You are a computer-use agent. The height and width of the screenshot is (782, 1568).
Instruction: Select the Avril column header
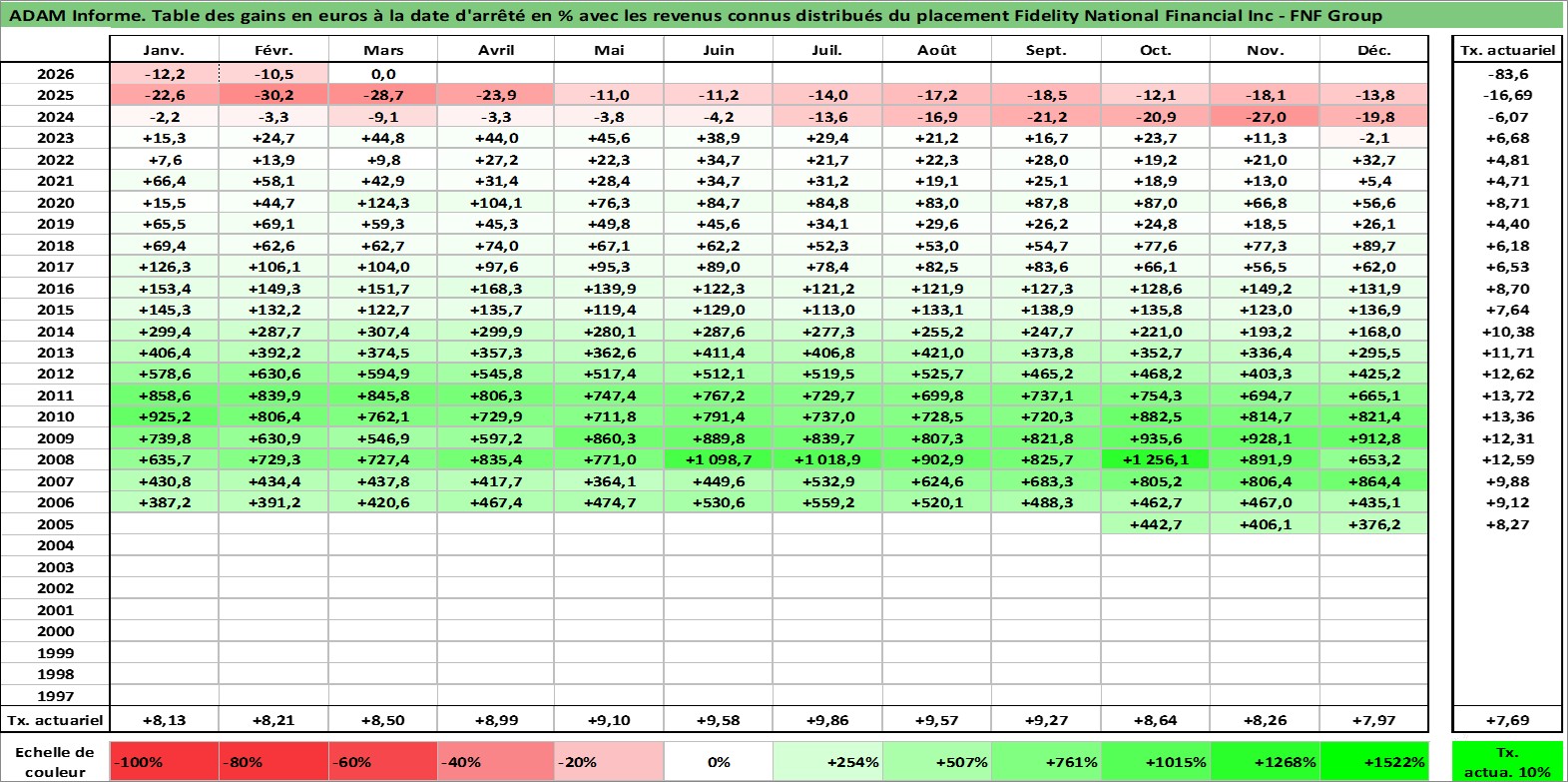click(496, 50)
